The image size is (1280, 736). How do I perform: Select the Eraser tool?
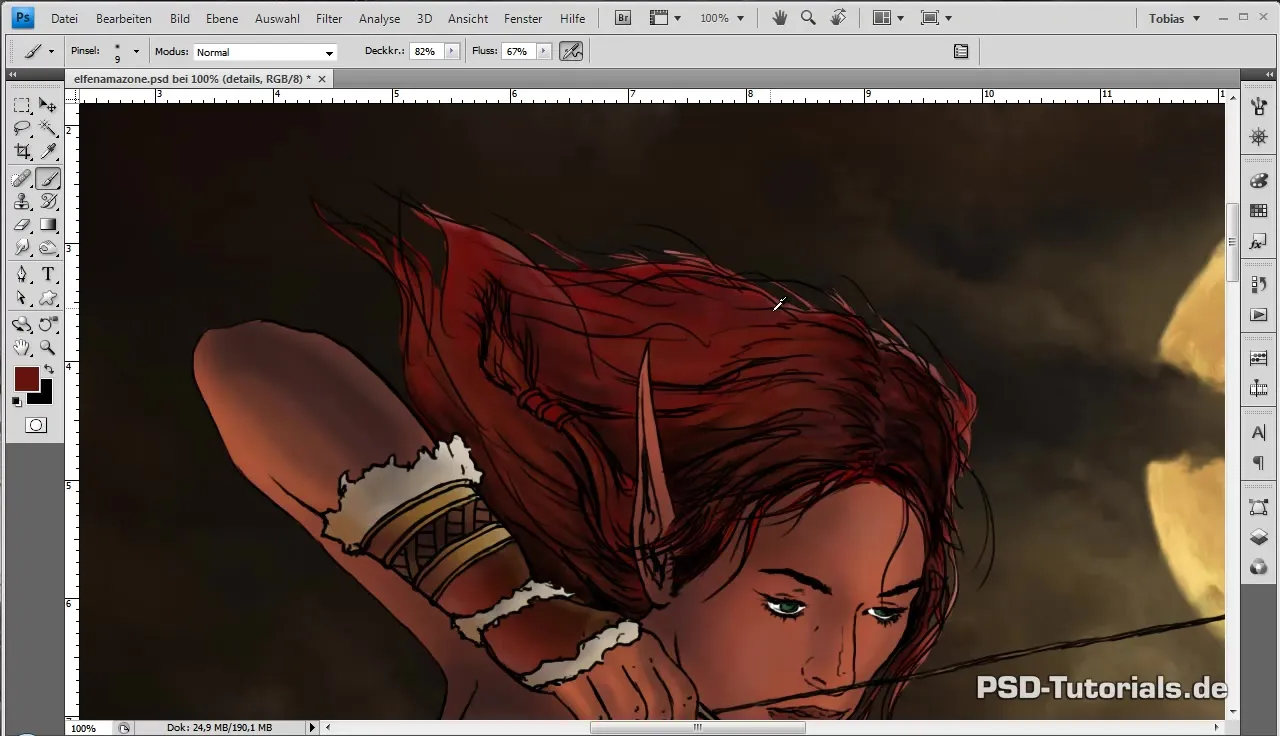click(x=22, y=225)
